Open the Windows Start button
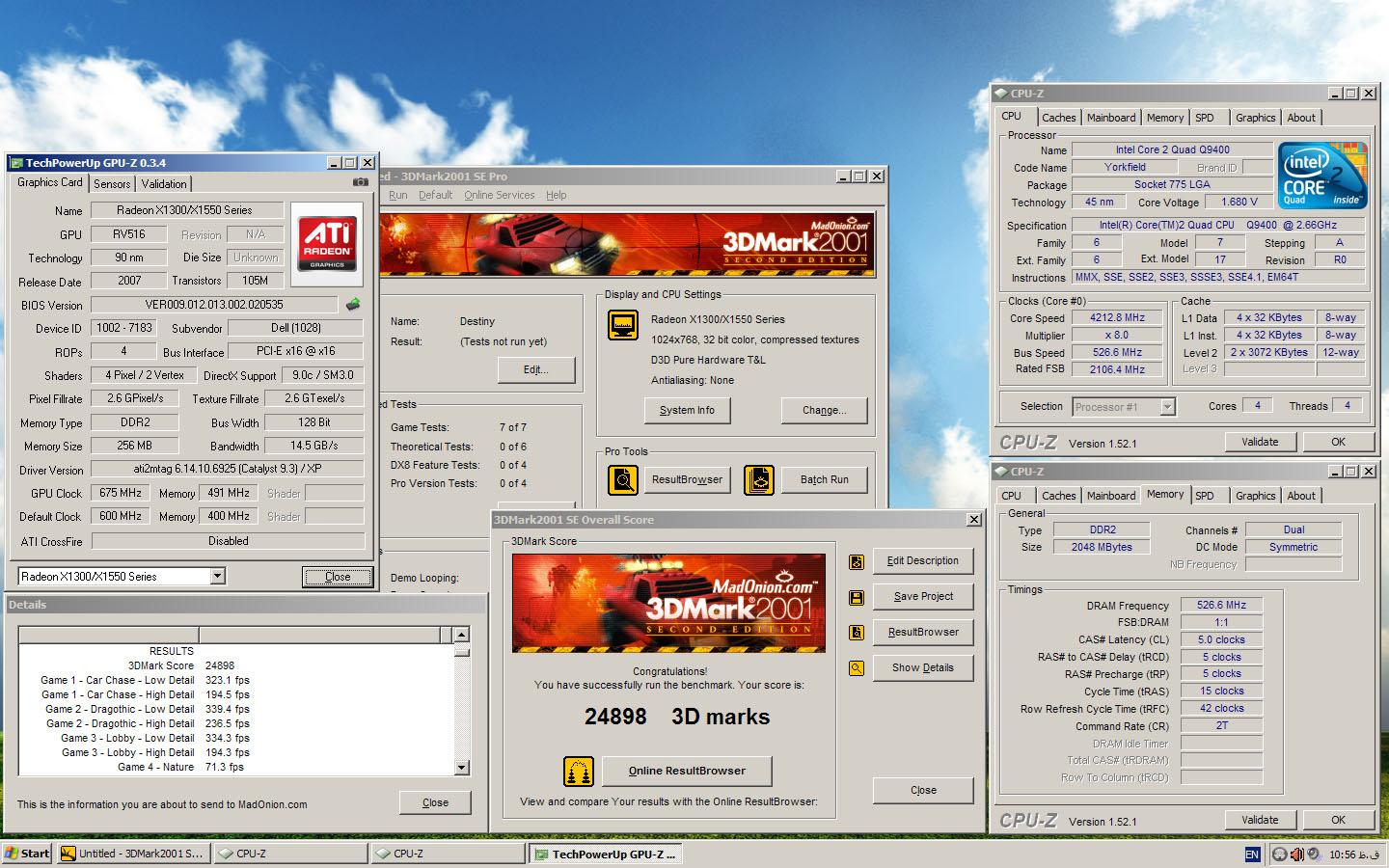1389x868 pixels. (x=27, y=854)
